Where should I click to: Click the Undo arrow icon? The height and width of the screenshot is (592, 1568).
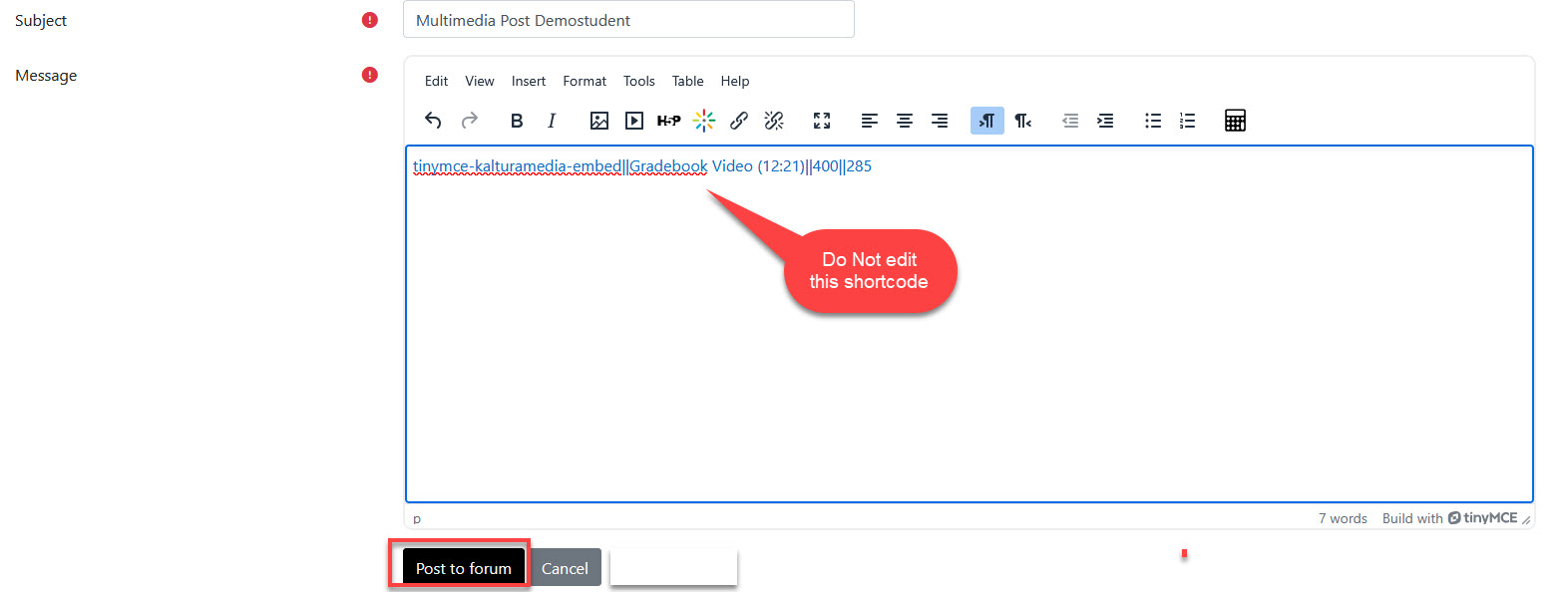[433, 121]
